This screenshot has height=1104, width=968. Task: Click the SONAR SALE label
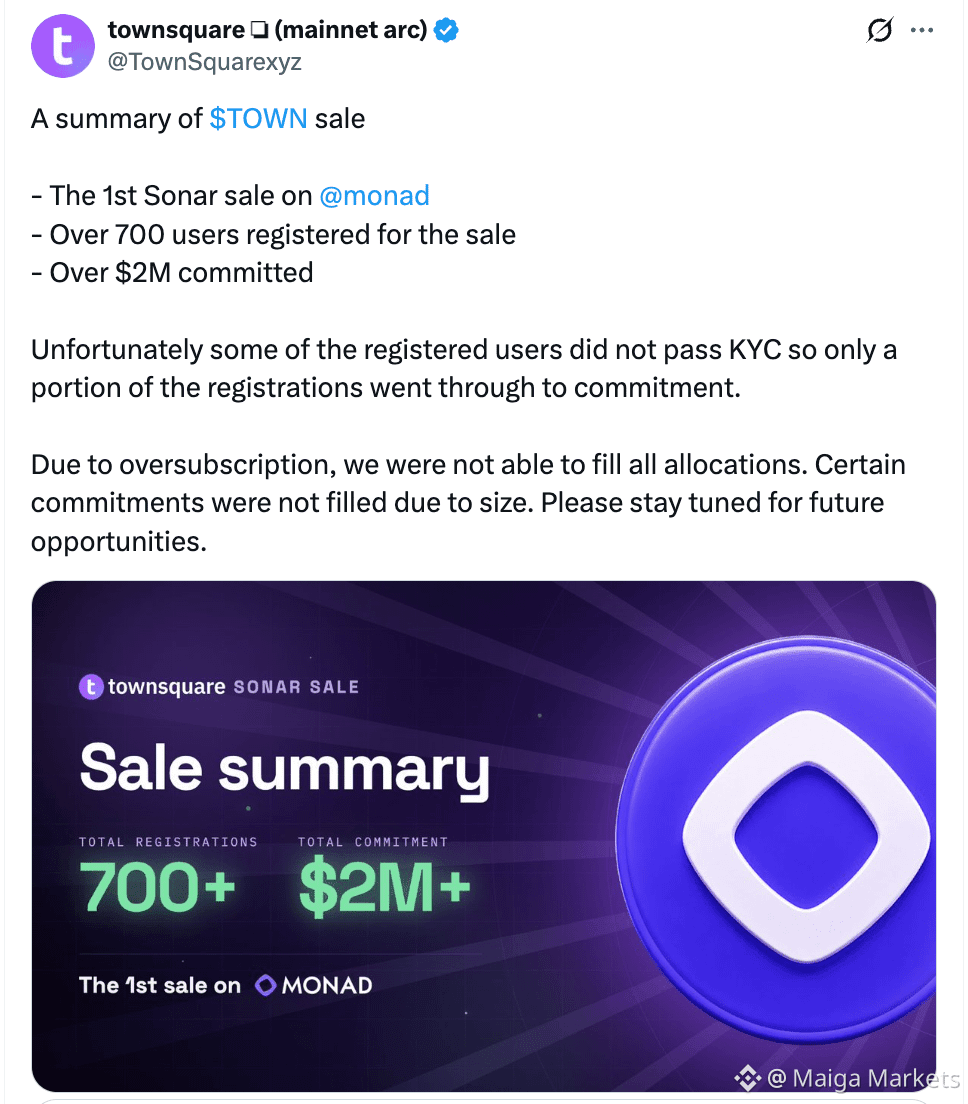click(296, 687)
